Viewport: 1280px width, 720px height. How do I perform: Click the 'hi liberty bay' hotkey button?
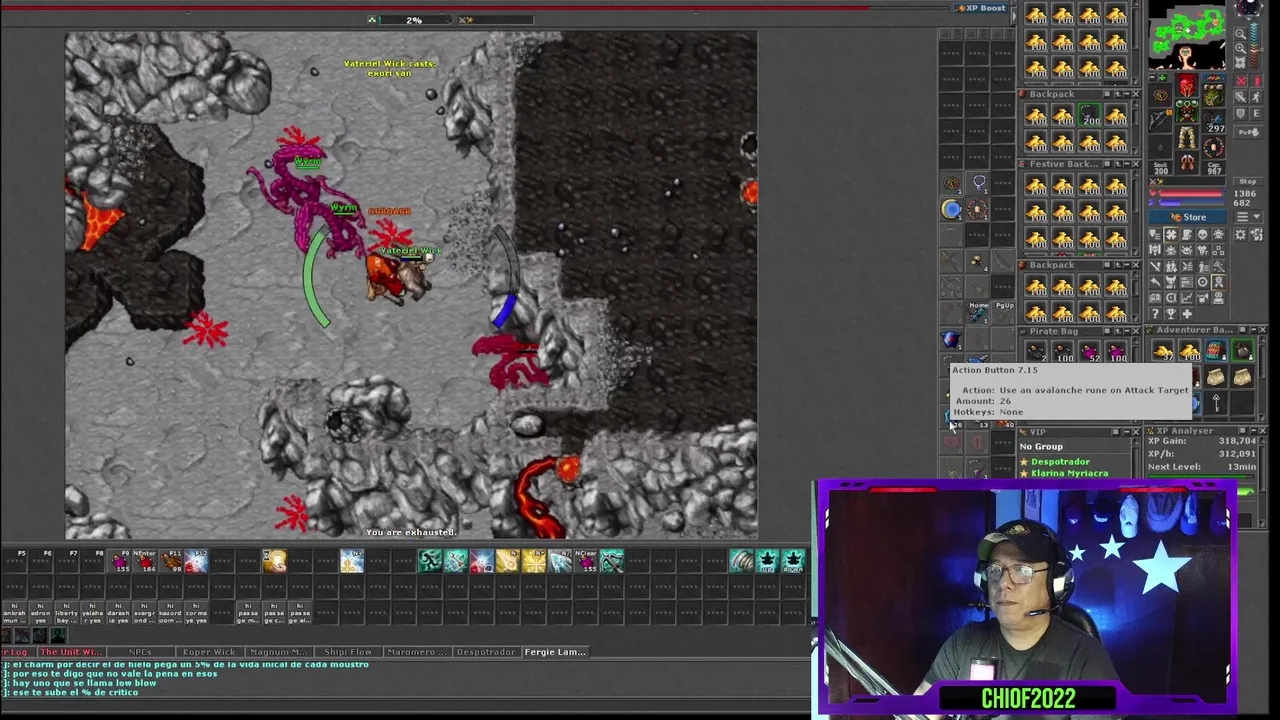(67, 612)
